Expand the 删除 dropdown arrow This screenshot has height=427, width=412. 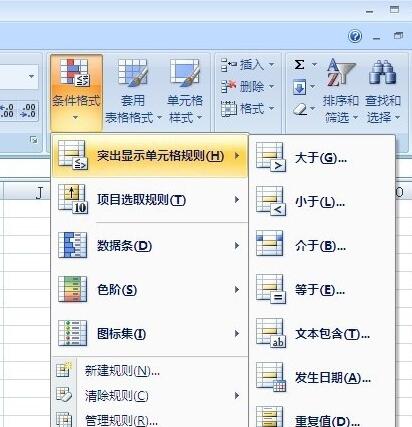tap(271, 87)
